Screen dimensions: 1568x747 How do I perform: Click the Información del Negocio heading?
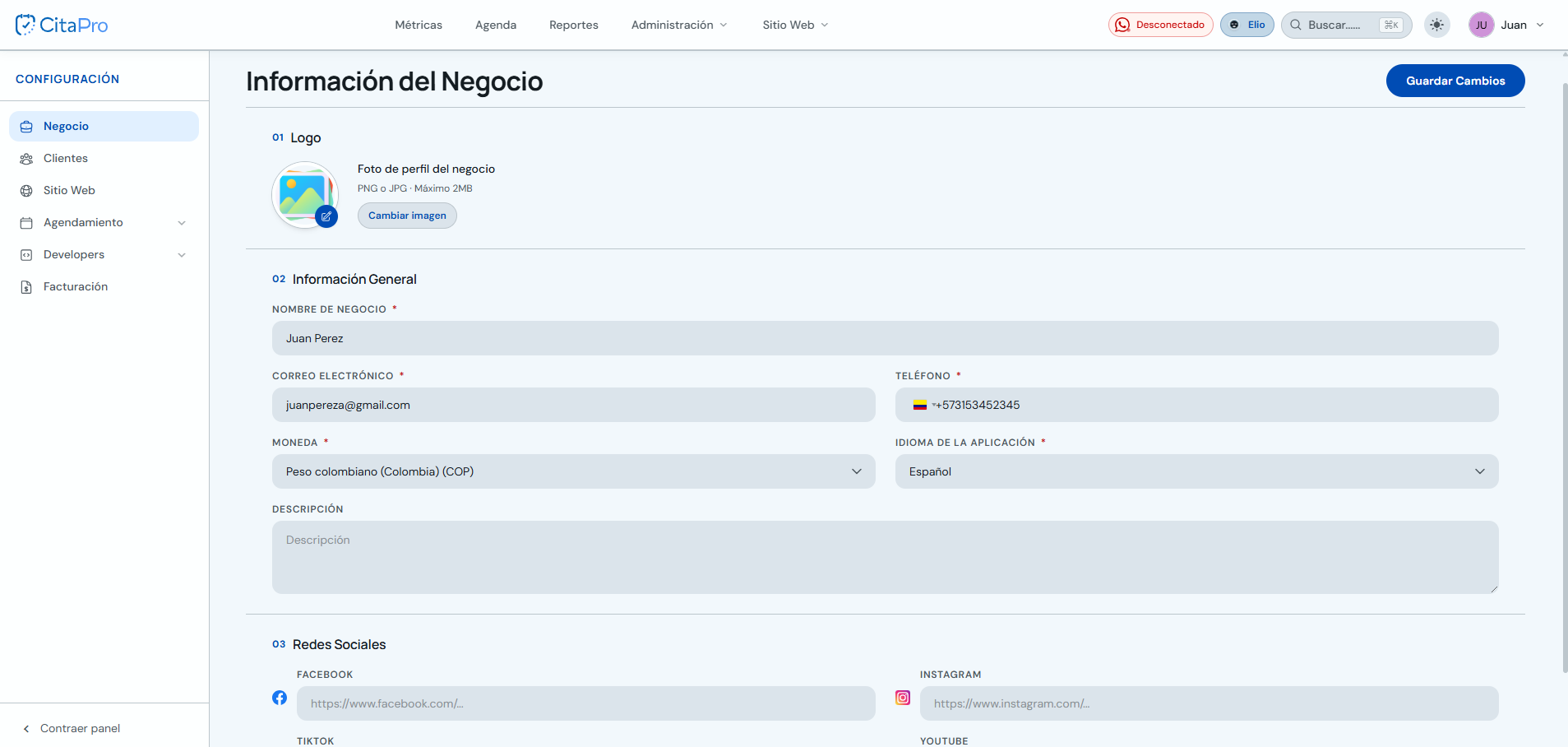click(x=395, y=81)
